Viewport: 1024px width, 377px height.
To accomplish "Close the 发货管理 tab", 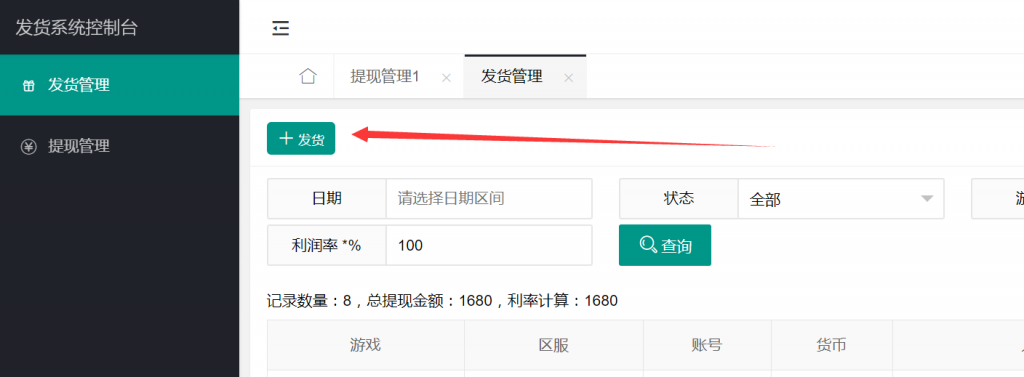I will (x=569, y=78).
